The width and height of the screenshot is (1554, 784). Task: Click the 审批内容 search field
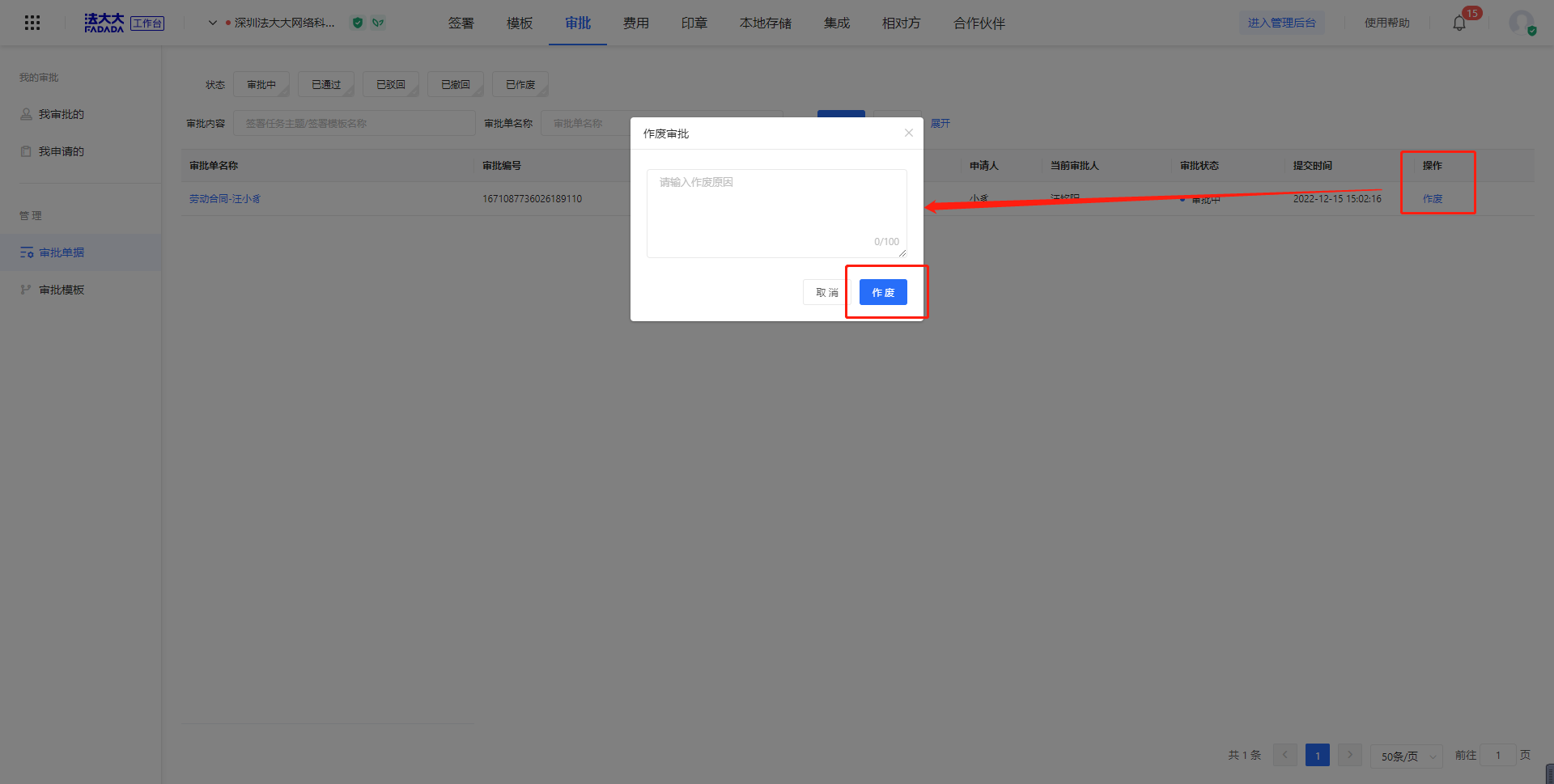355,123
